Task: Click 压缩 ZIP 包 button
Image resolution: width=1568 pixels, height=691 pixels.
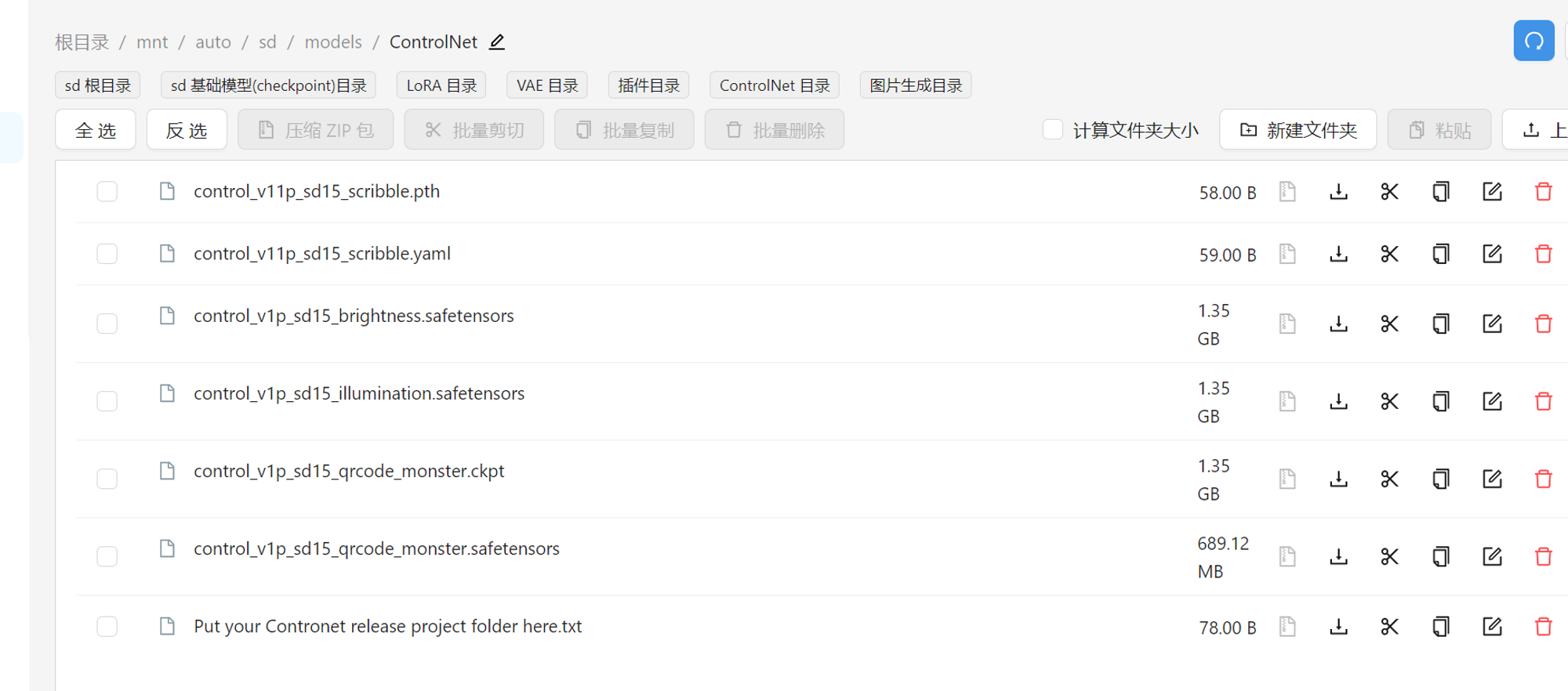Action: [x=315, y=130]
